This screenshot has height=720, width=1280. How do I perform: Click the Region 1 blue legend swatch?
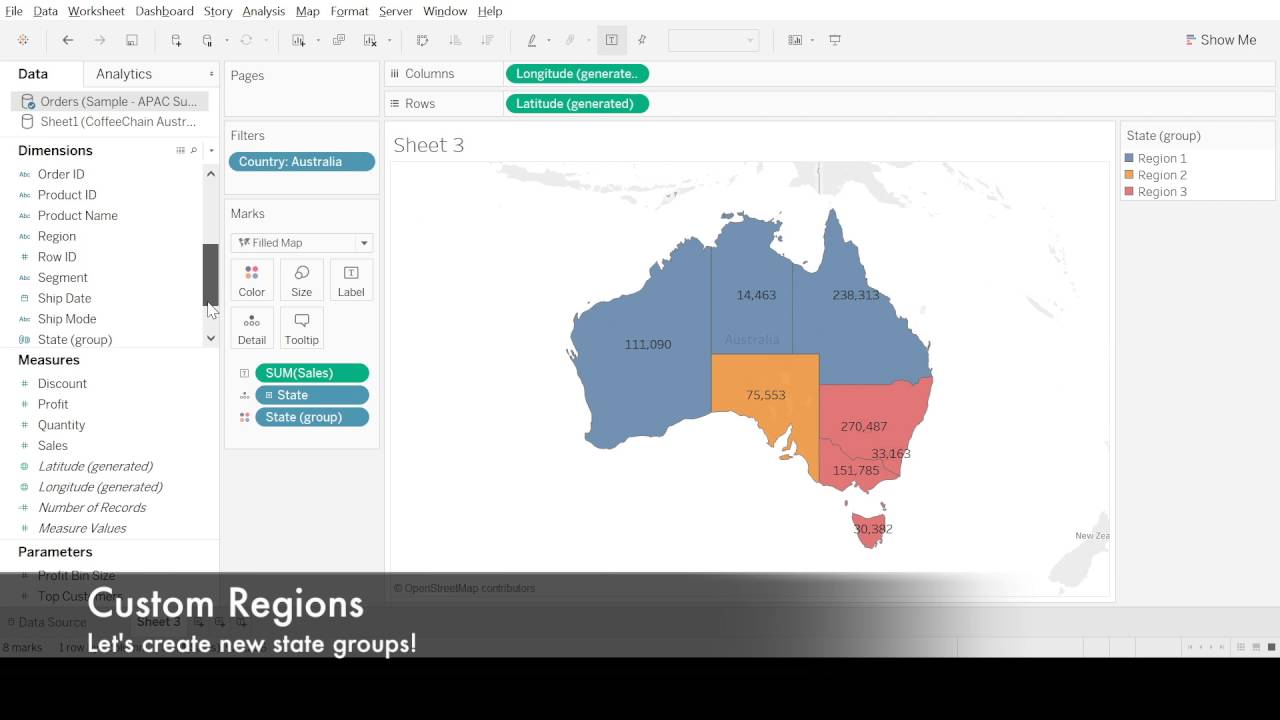1129,158
